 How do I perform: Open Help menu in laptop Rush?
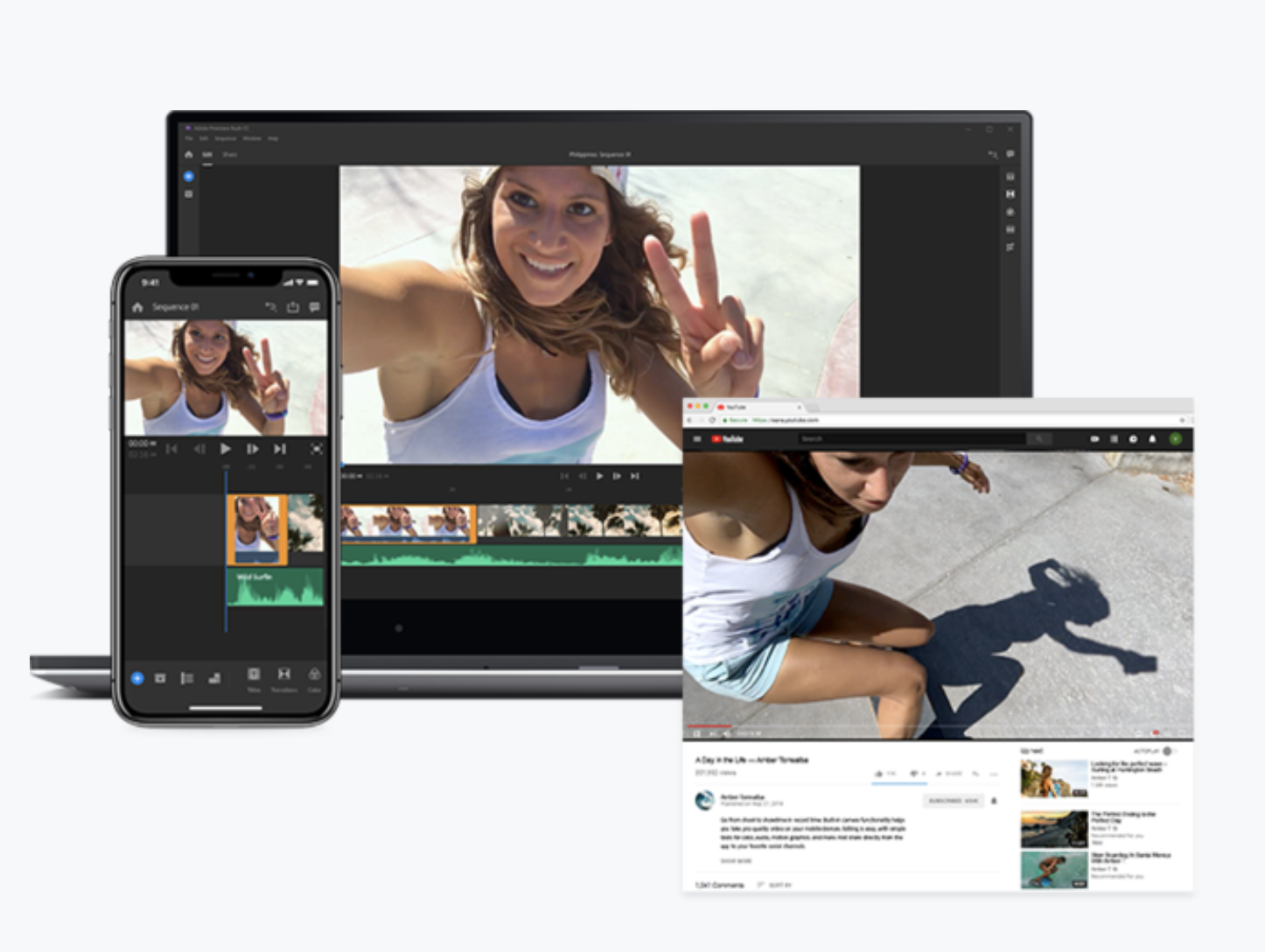point(273,138)
